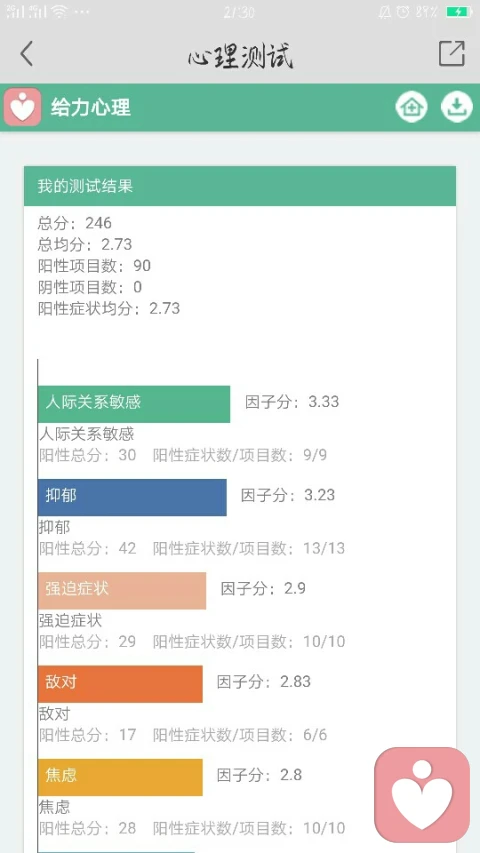Select the peach 强迫症状 bar

tap(122, 591)
